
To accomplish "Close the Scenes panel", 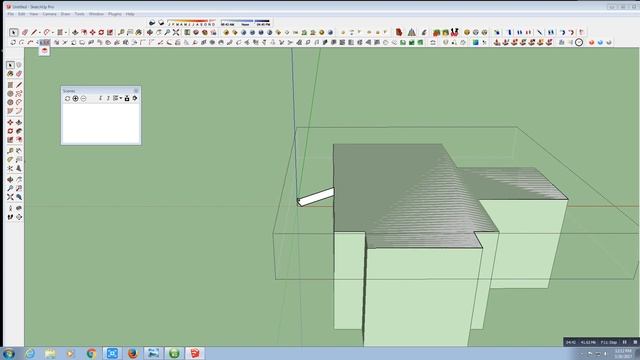I will (136, 91).
